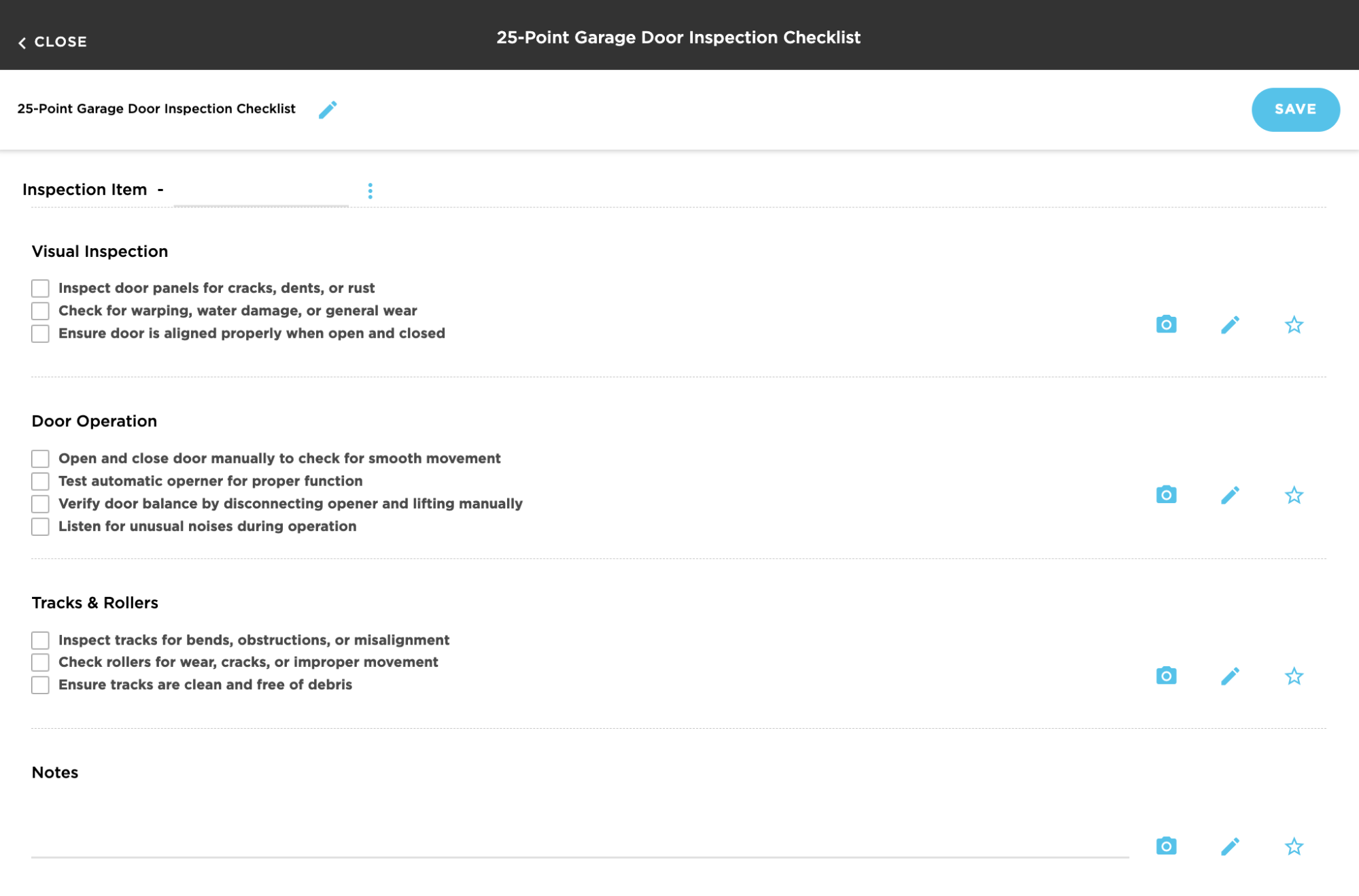The image size is (1359, 896).
Task: Click the Inspection Item name field
Action: (261, 191)
